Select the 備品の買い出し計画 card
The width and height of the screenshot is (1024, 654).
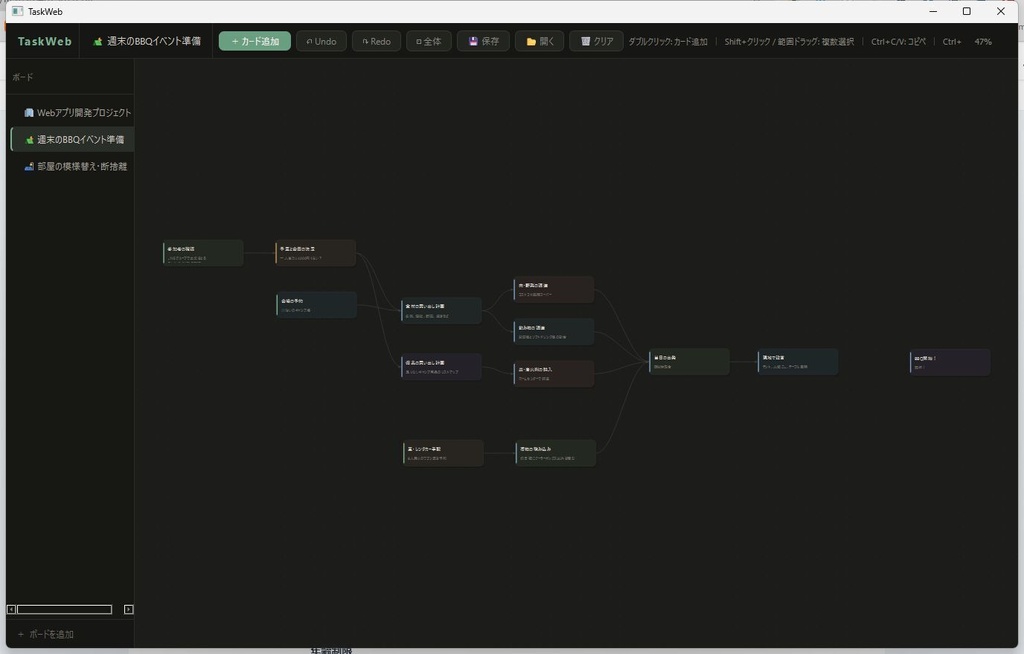(441, 367)
